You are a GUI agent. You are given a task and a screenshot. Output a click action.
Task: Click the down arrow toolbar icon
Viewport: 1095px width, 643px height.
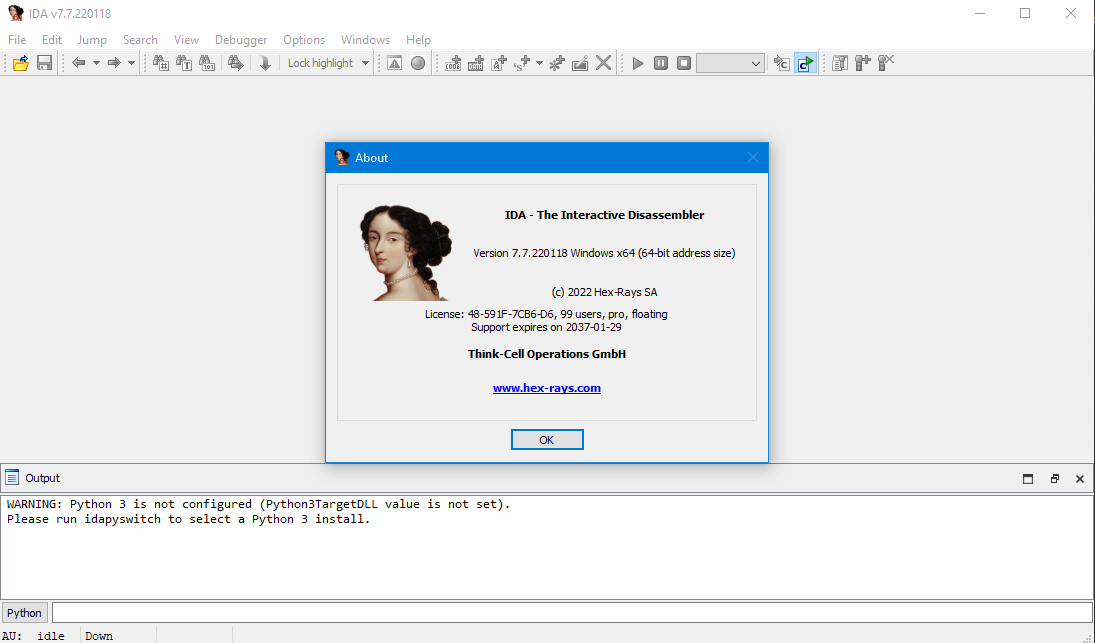pos(265,63)
